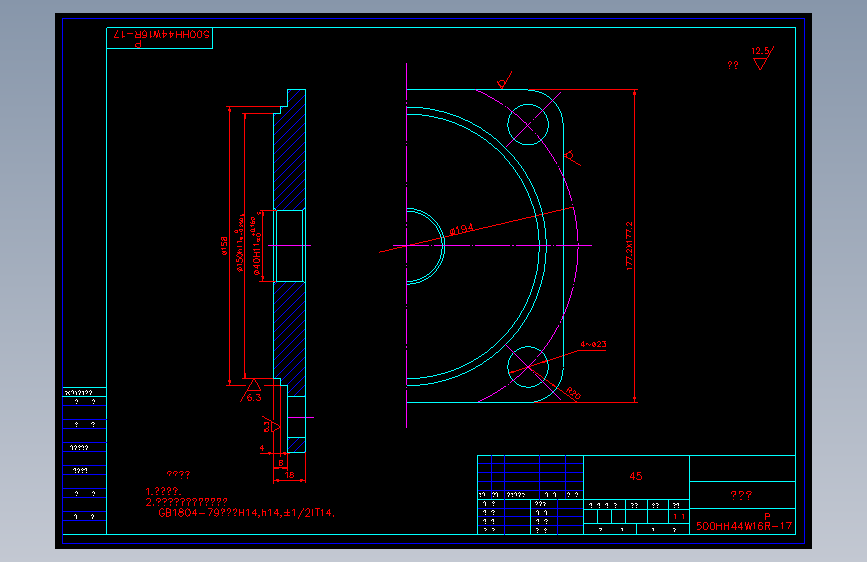Click the 18 width dimension at the section bottom
The width and height of the screenshot is (867, 562).
[x=289, y=475]
